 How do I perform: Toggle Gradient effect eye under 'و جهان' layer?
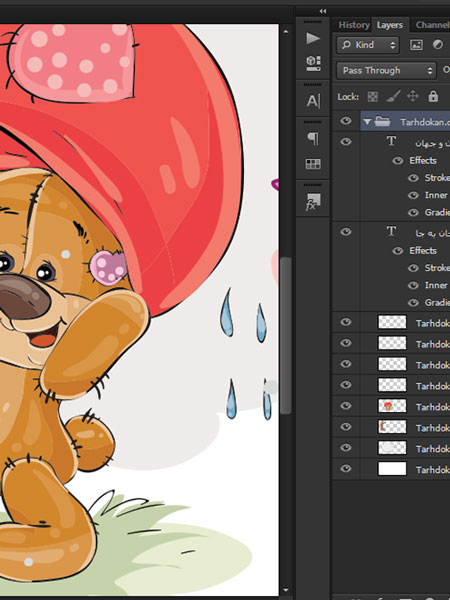coord(413,212)
